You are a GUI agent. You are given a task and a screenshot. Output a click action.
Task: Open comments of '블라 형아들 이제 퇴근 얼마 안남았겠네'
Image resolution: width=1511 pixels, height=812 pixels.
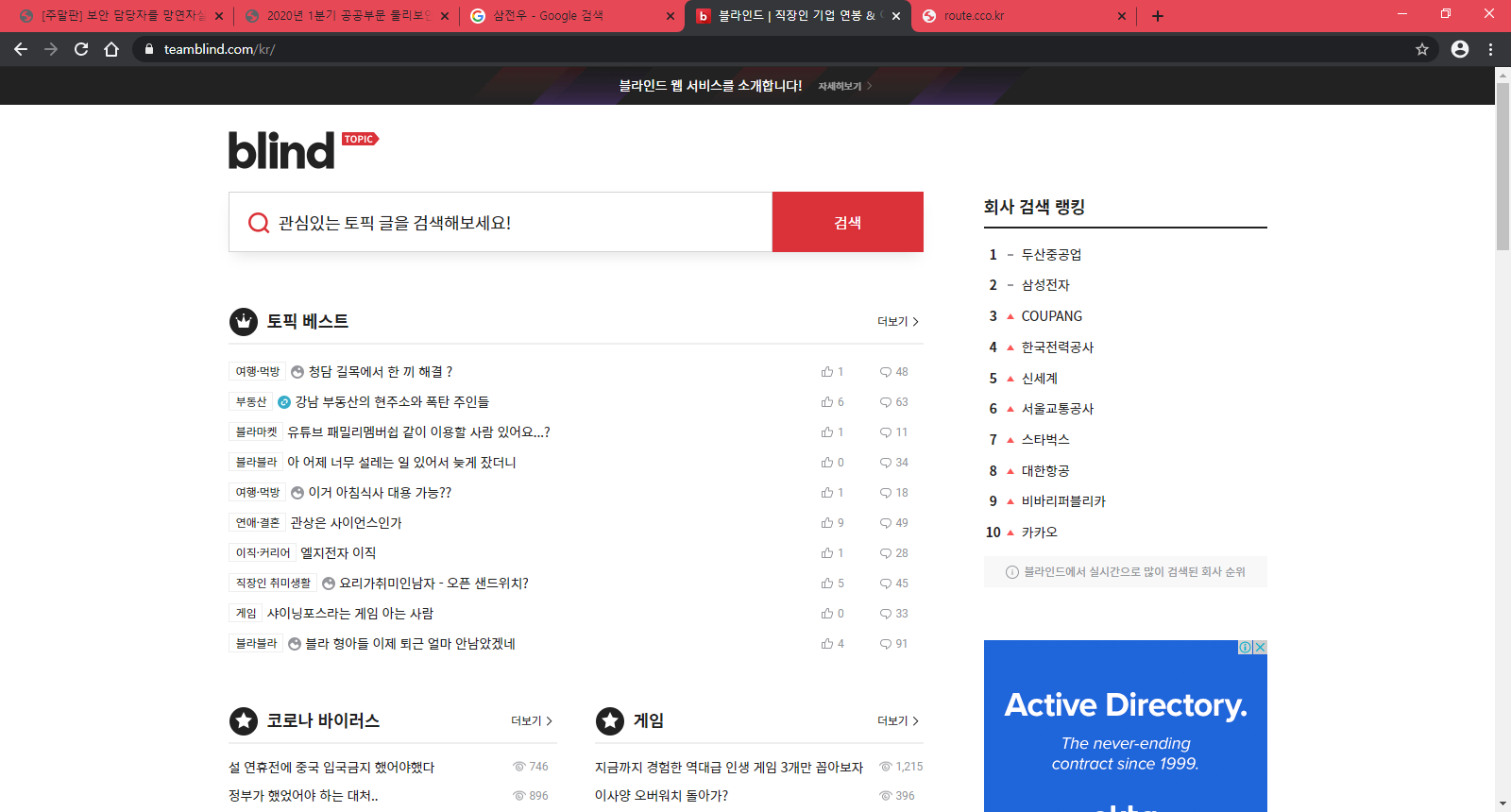pos(893,644)
